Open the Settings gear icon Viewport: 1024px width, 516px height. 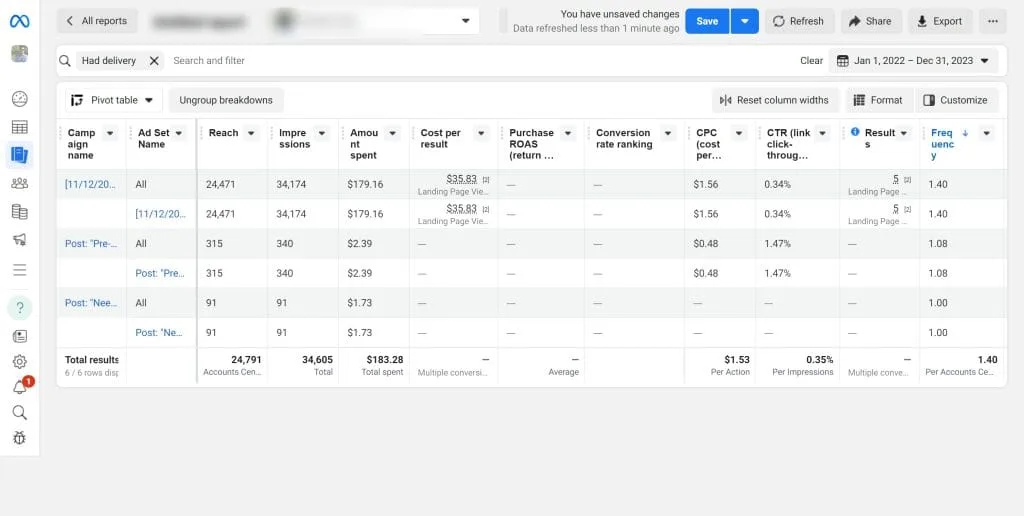click(20, 362)
